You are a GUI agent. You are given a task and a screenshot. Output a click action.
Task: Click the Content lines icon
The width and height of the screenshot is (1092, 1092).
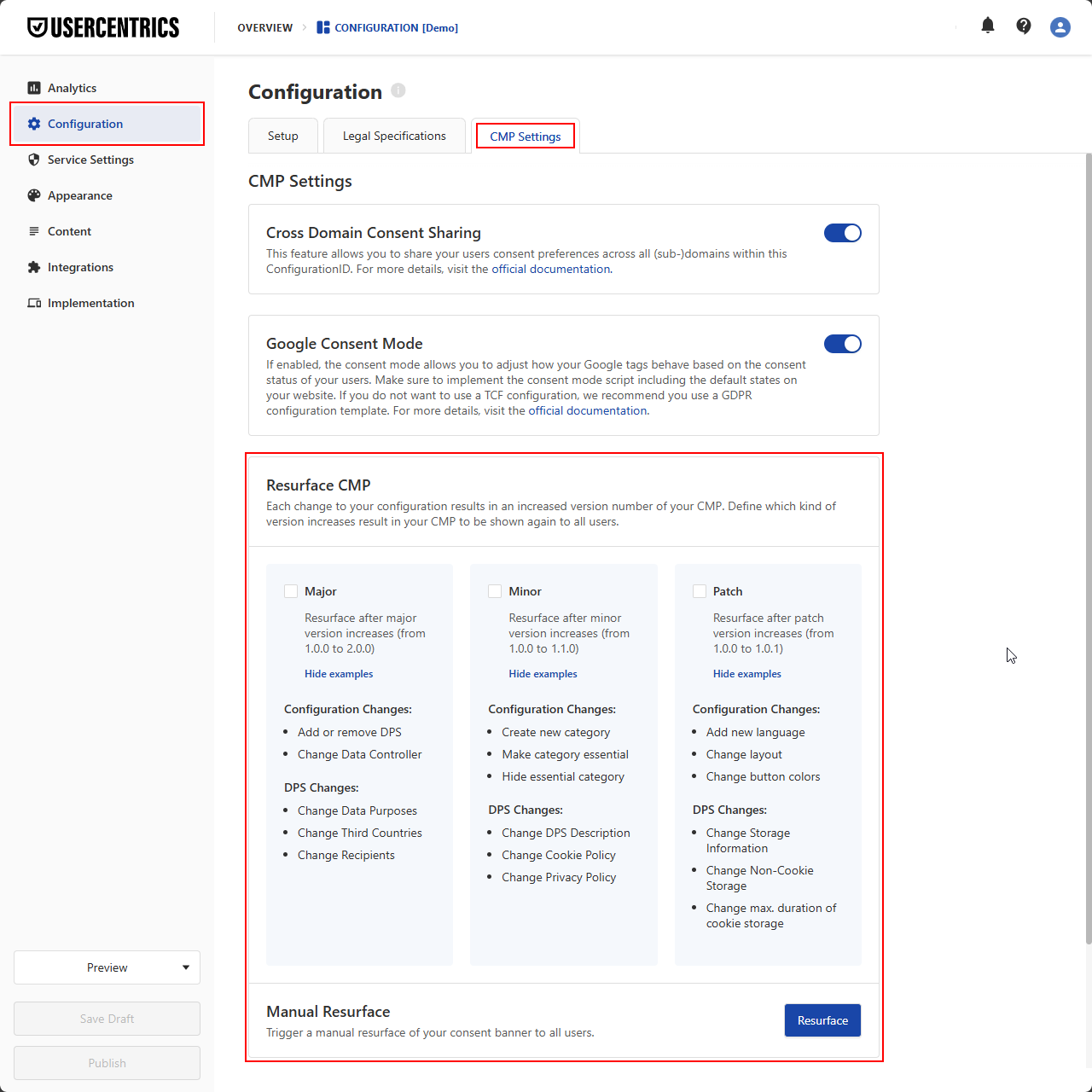pyautogui.click(x=34, y=231)
